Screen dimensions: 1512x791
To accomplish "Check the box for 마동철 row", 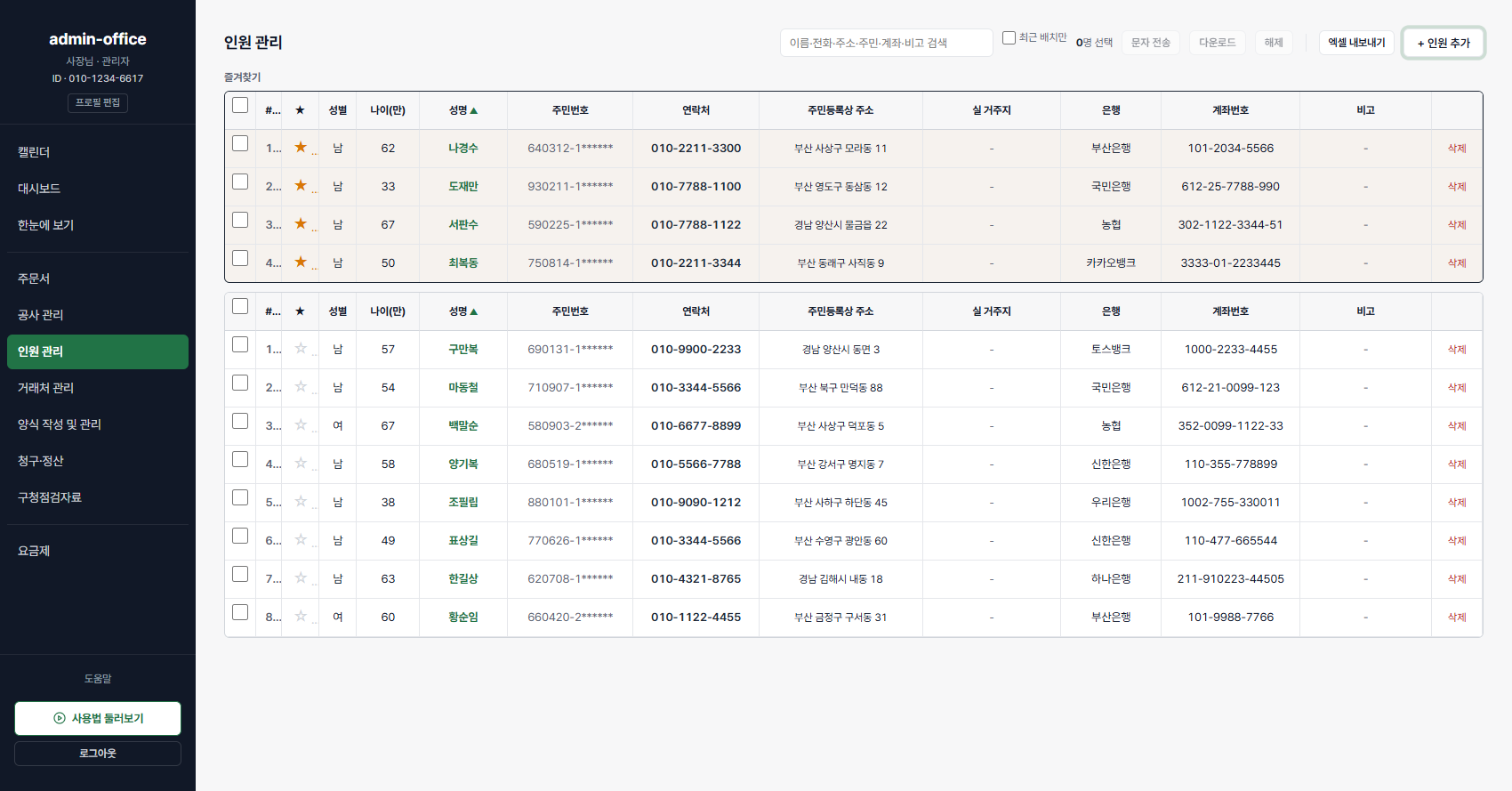I will tap(240, 383).
